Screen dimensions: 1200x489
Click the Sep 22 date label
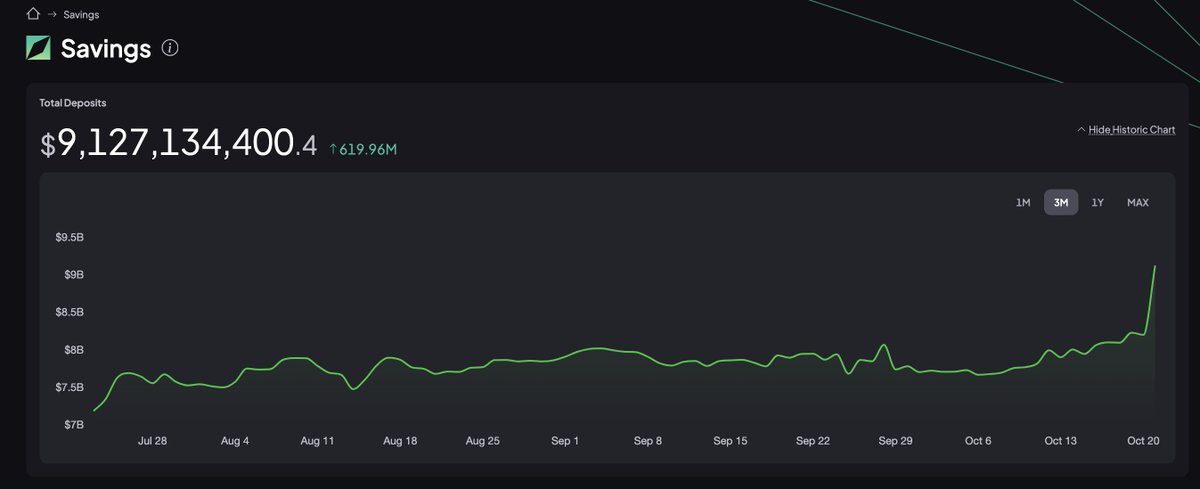[x=813, y=441]
